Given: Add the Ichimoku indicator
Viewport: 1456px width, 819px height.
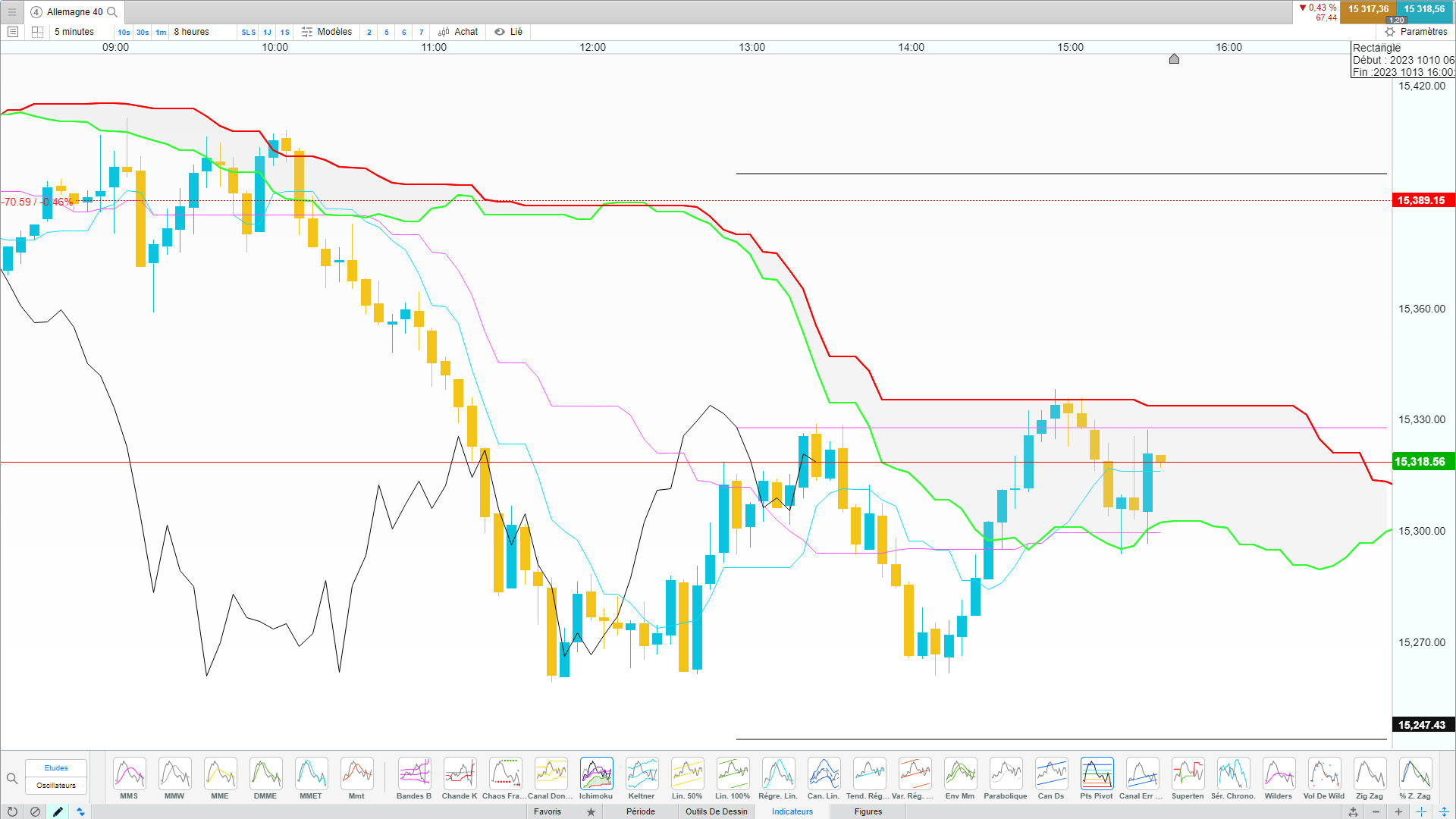Looking at the screenshot, I should 596,774.
